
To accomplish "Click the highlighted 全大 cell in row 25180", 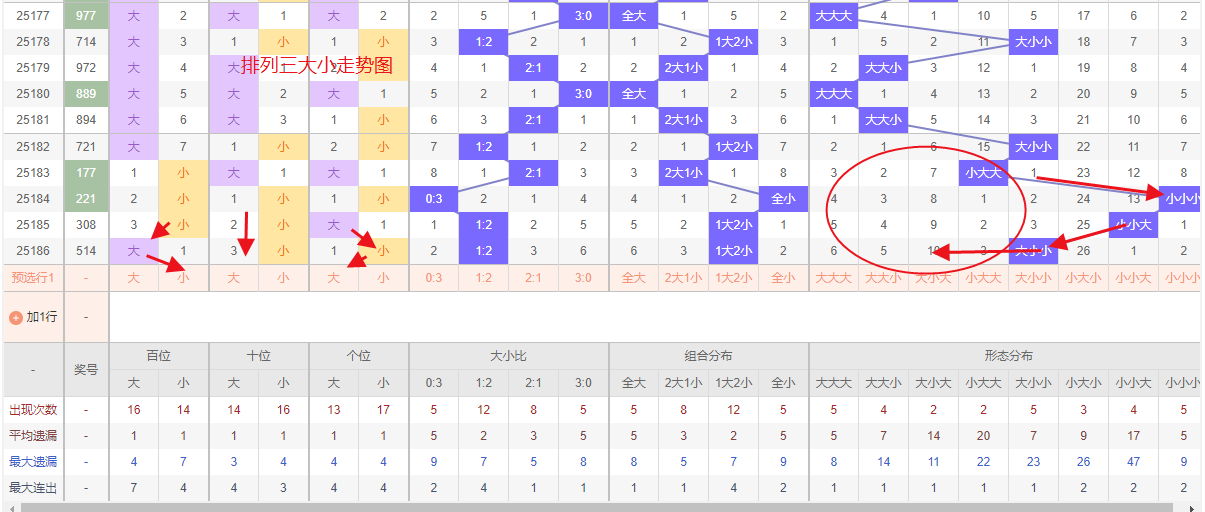I will (634, 94).
